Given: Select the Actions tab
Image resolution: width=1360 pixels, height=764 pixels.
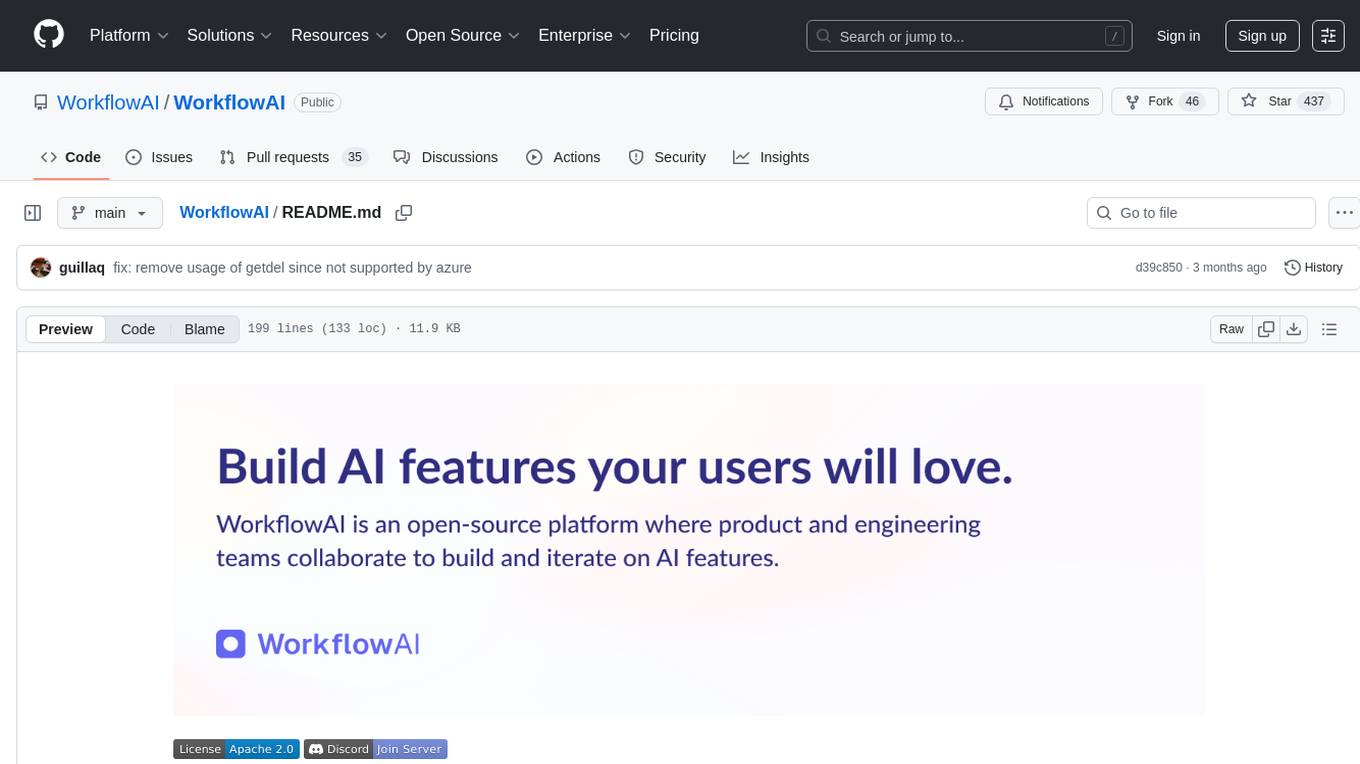Looking at the screenshot, I should click(x=563, y=157).
